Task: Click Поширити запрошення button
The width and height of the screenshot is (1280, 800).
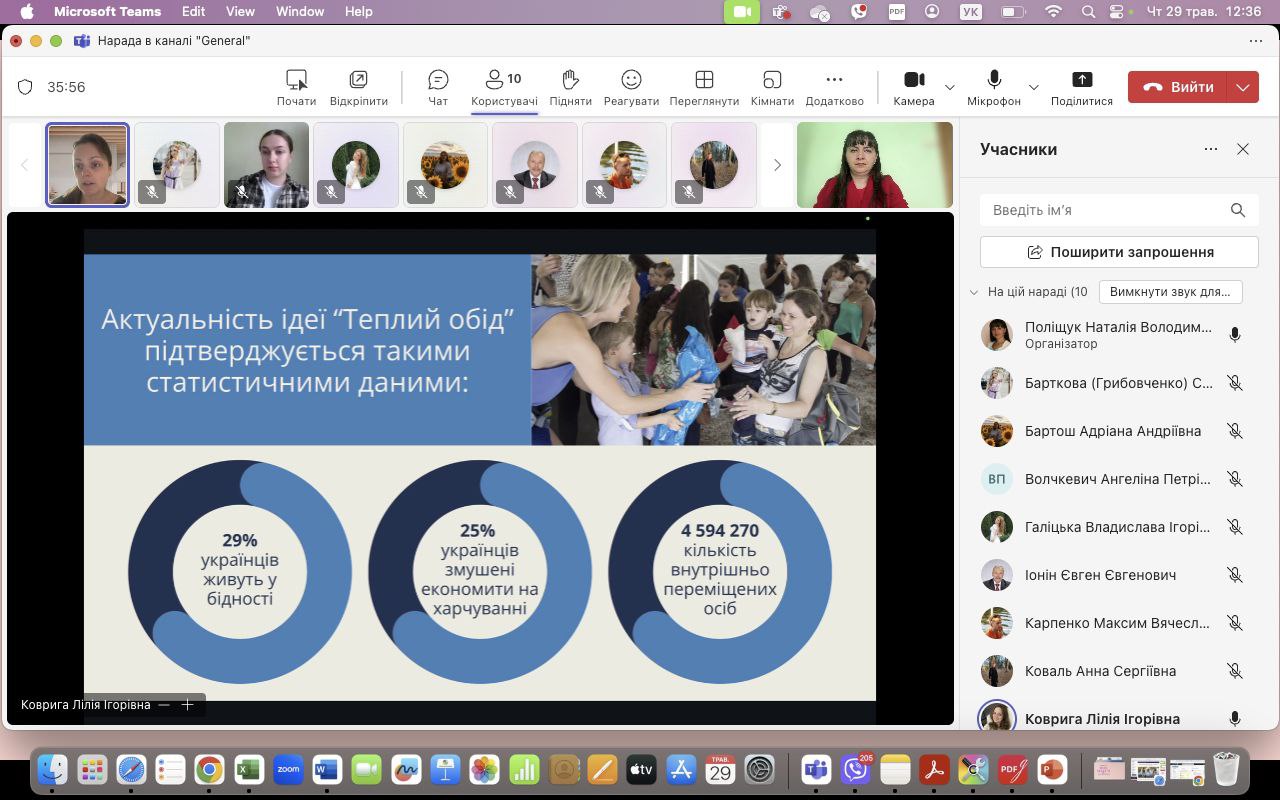Action: pyautogui.click(x=1119, y=252)
